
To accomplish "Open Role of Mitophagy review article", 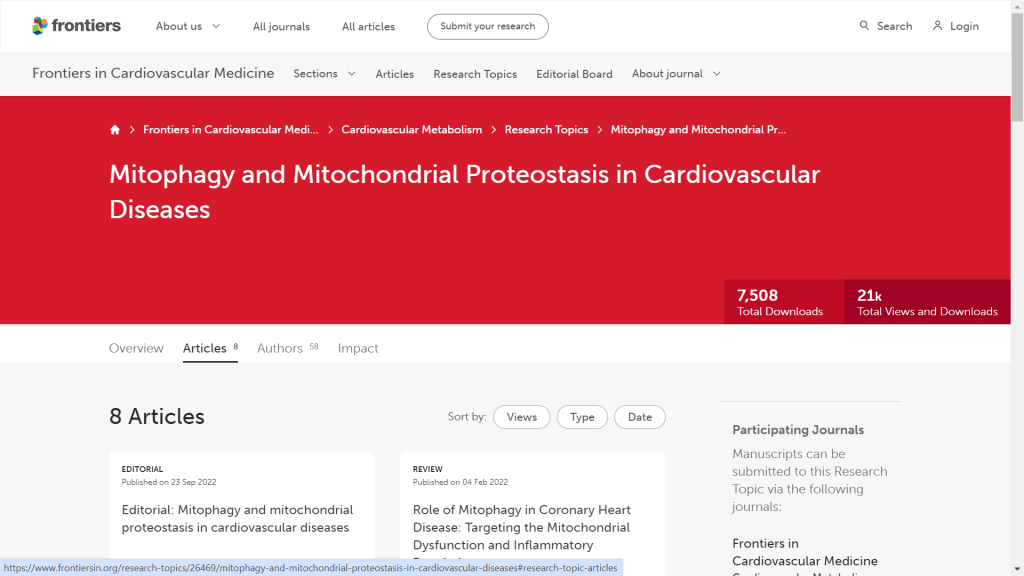I will 521,527.
